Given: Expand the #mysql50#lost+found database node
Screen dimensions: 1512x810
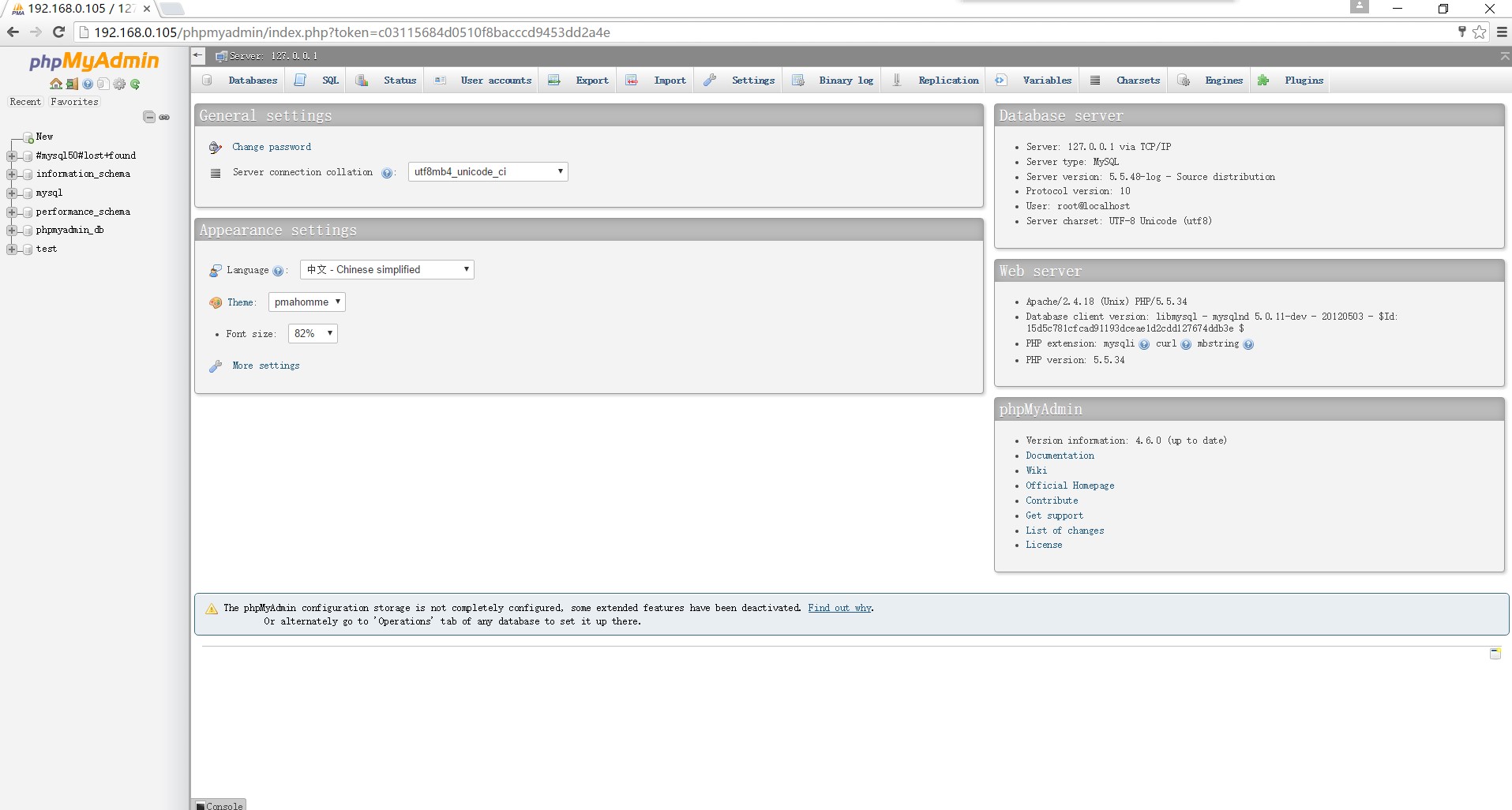Looking at the screenshot, I should click(x=12, y=156).
